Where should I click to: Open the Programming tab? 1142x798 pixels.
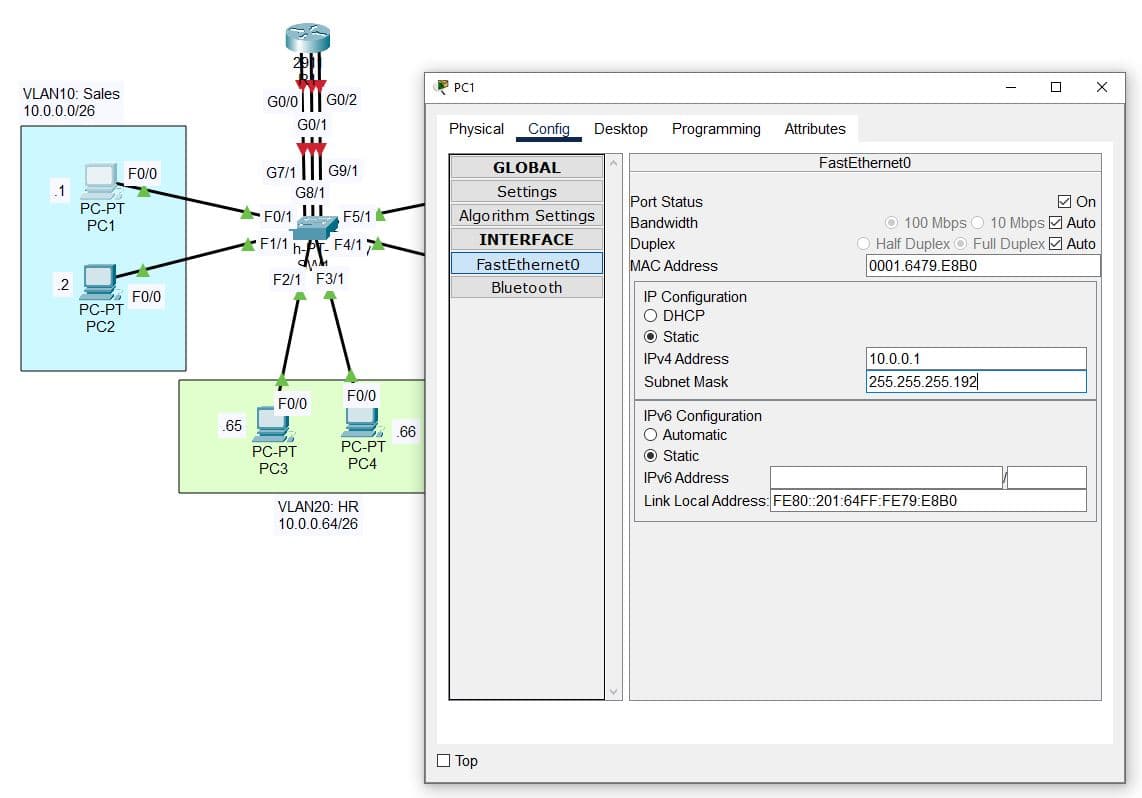[x=716, y=129]
